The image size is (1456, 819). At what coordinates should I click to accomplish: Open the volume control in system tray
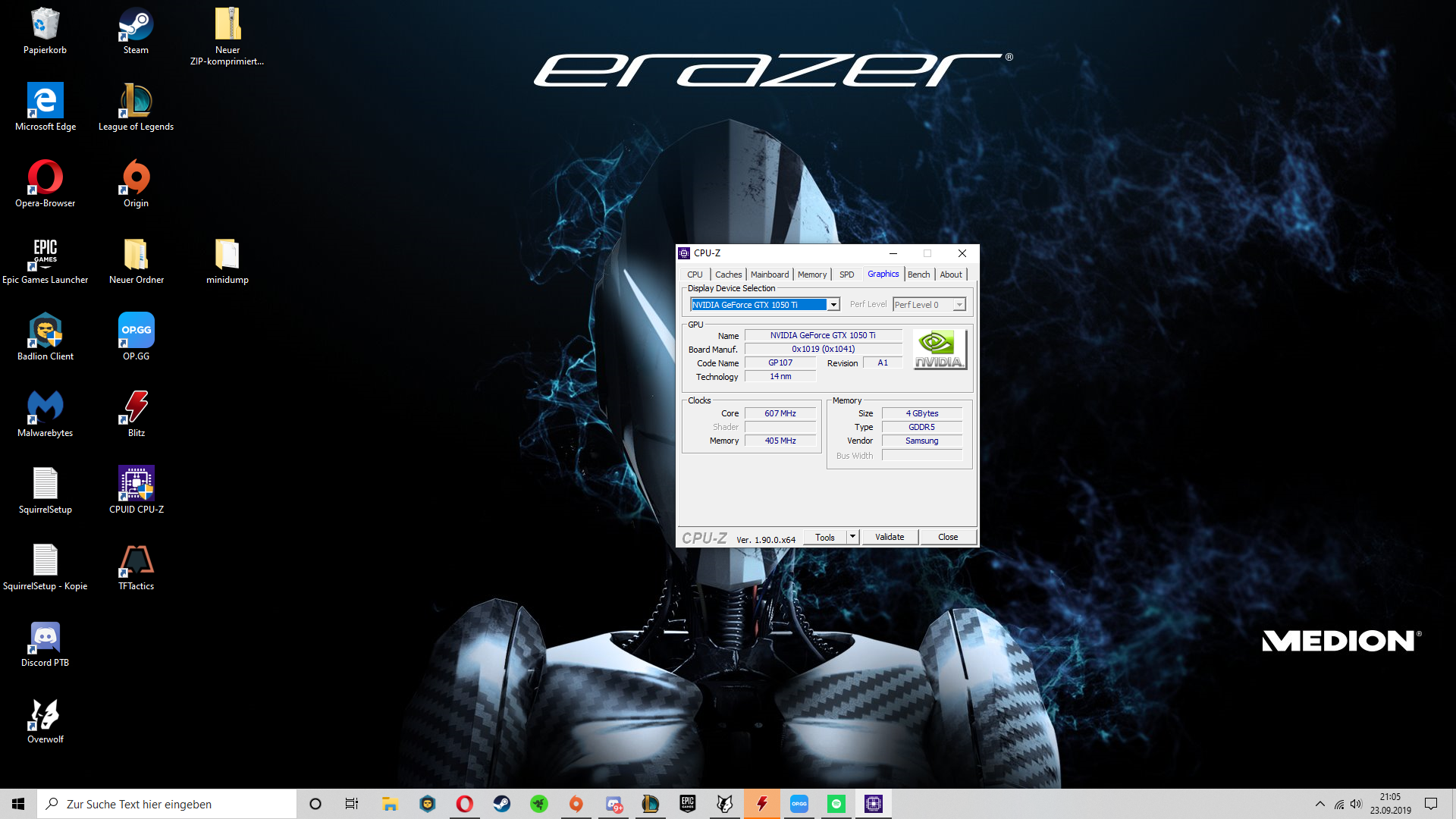(x=1356, y=804)
